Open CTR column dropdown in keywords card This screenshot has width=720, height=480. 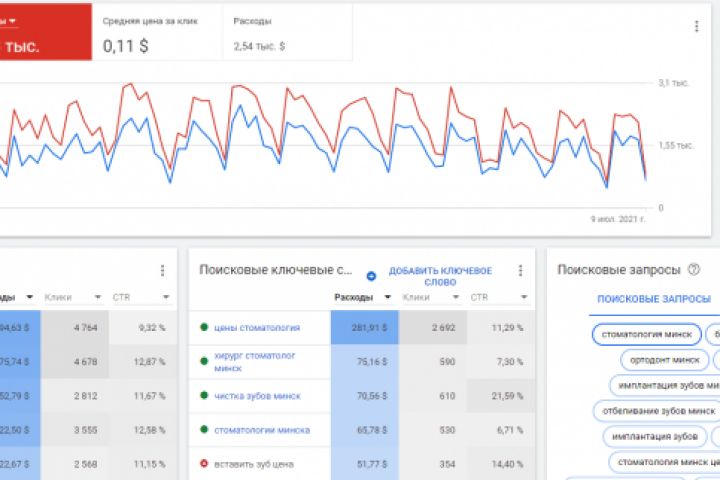click(x=524, y=297)
